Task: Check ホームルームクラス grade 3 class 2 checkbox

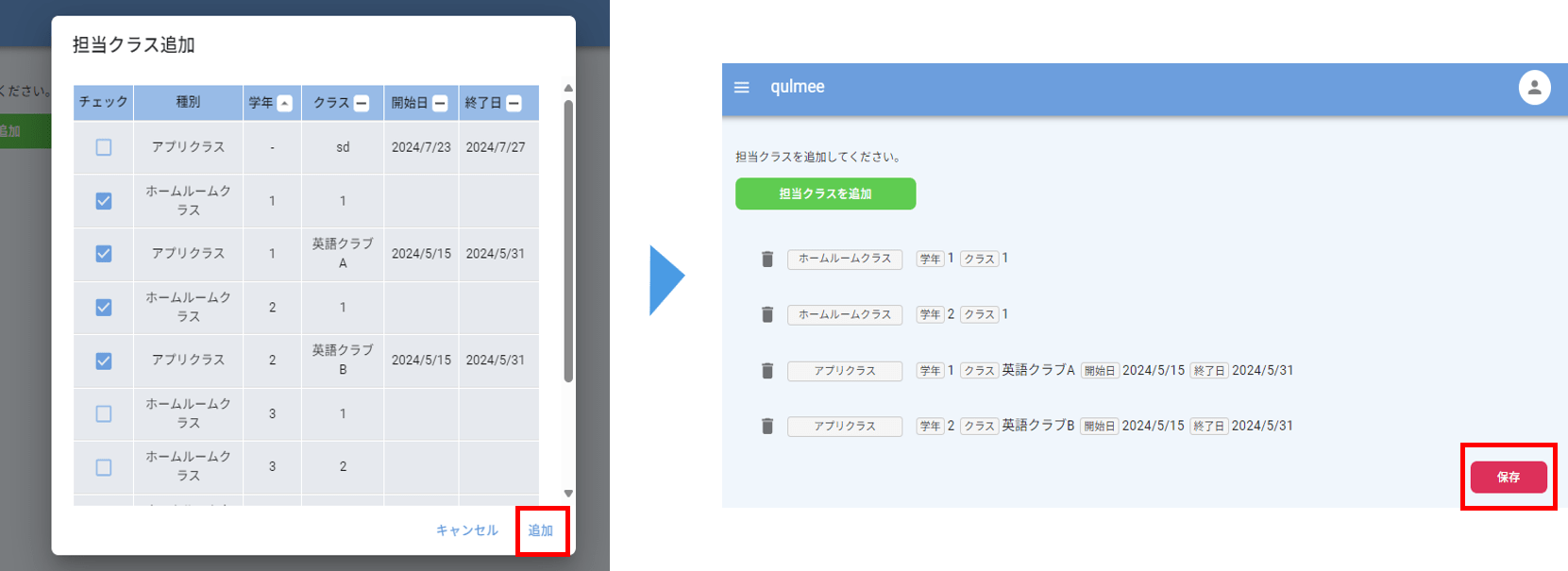Action: [x=104, y=467]
